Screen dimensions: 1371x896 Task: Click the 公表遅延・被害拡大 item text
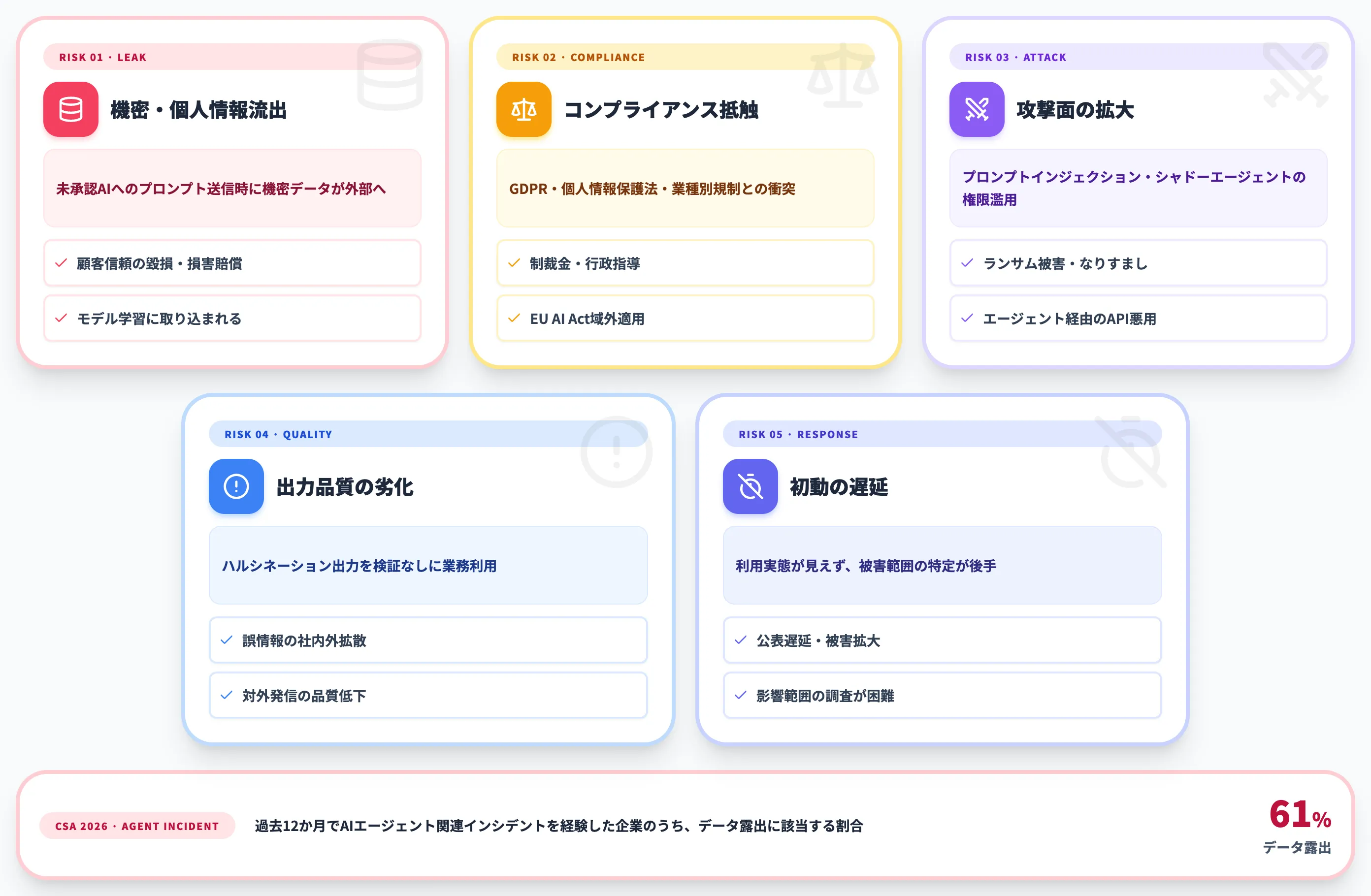click(x=818, y=640)
